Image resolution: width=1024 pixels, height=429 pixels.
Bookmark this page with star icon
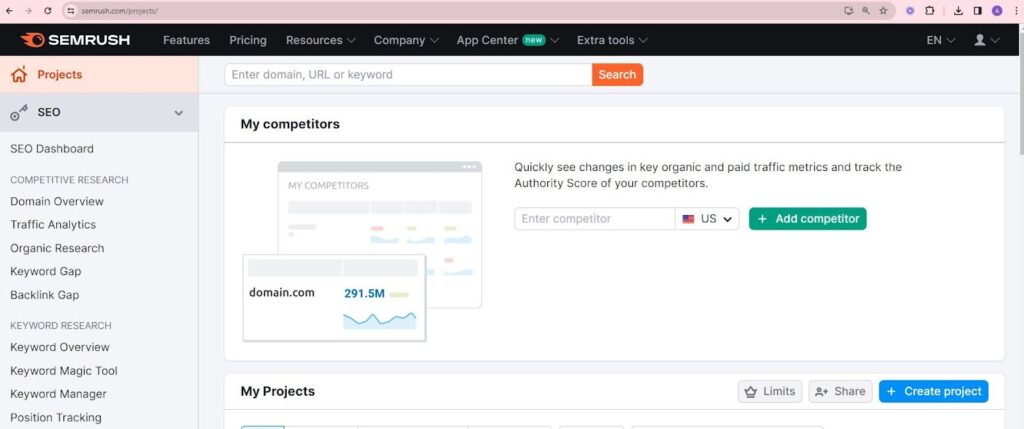pos(883,11)
